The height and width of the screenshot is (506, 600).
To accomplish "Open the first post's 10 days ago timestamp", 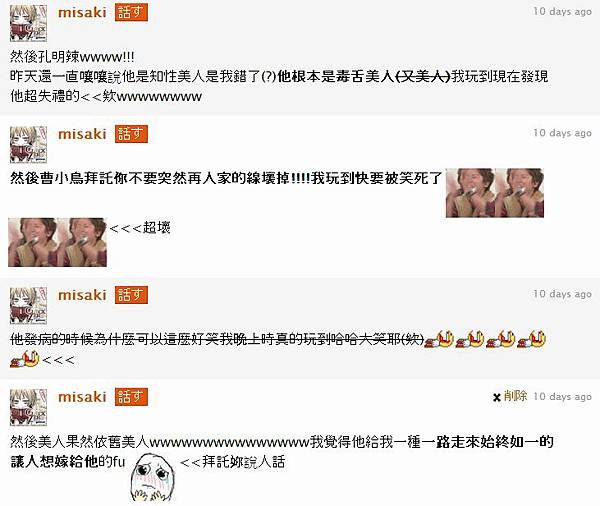I will coord(562,11).
